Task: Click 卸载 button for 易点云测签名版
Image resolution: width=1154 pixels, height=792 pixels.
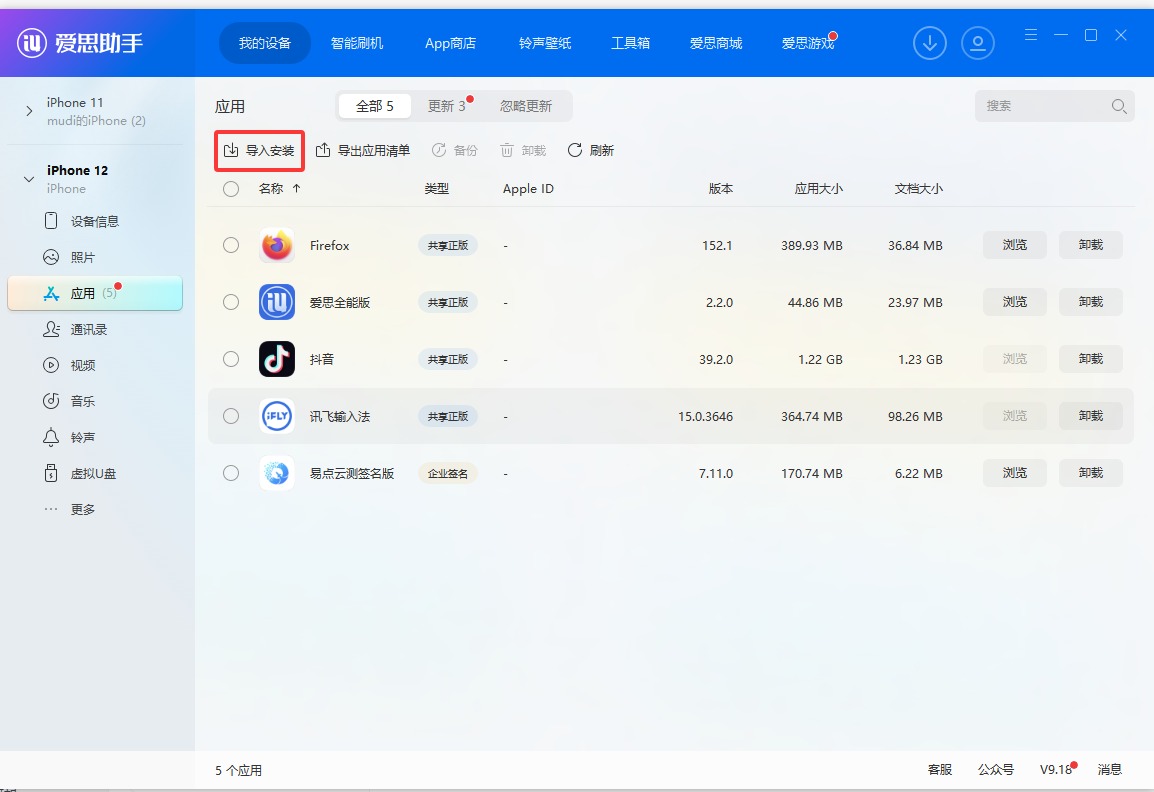Action: 1091,473
